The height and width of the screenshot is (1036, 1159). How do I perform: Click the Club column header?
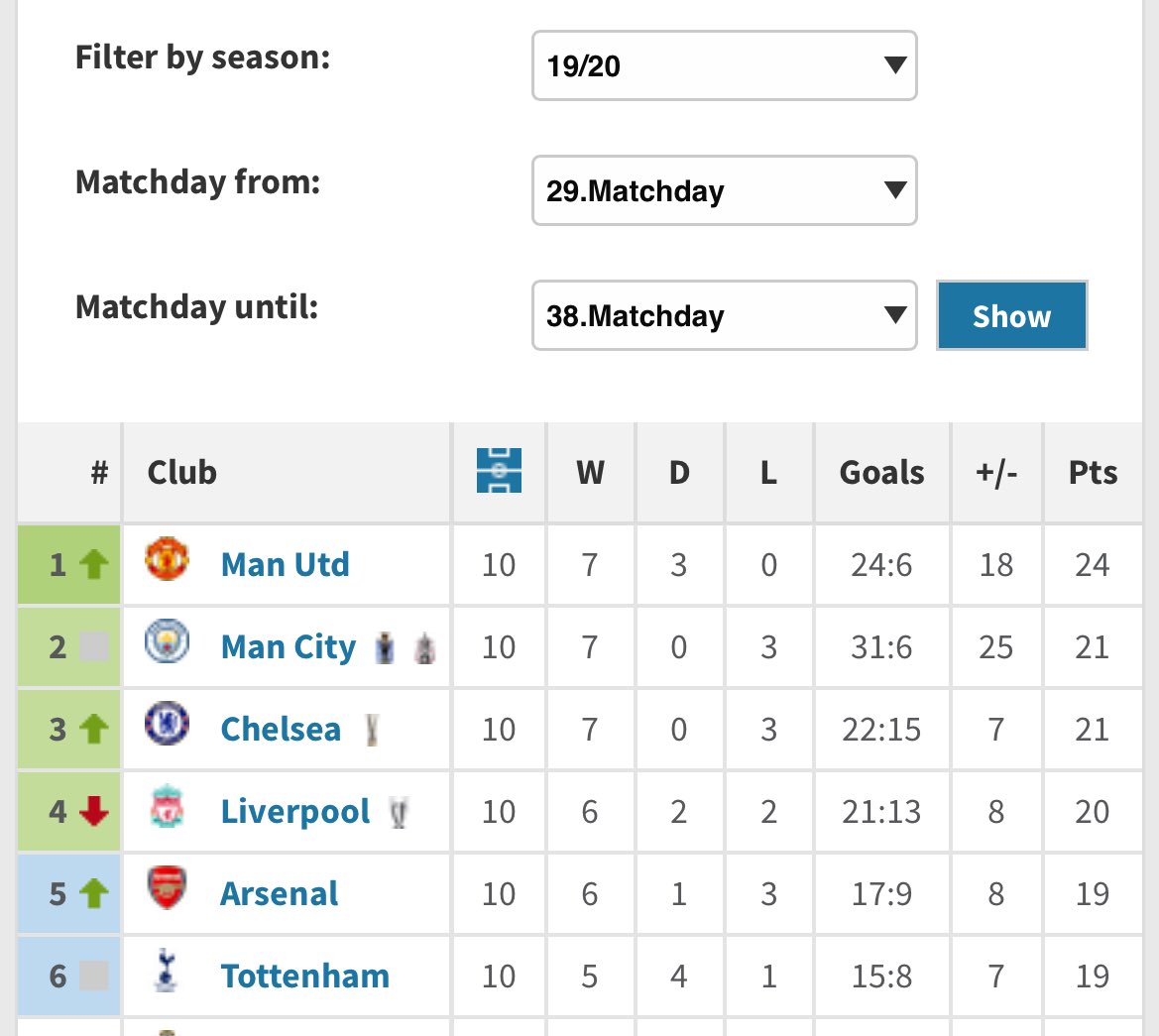pos(181,473)
